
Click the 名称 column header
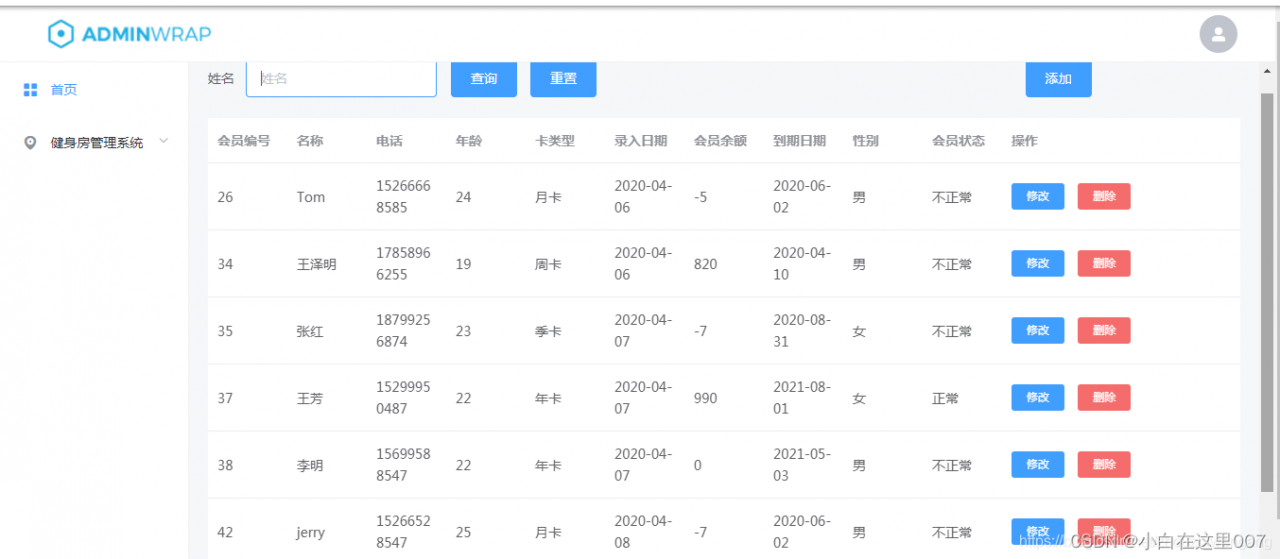[x=310, y=141]
